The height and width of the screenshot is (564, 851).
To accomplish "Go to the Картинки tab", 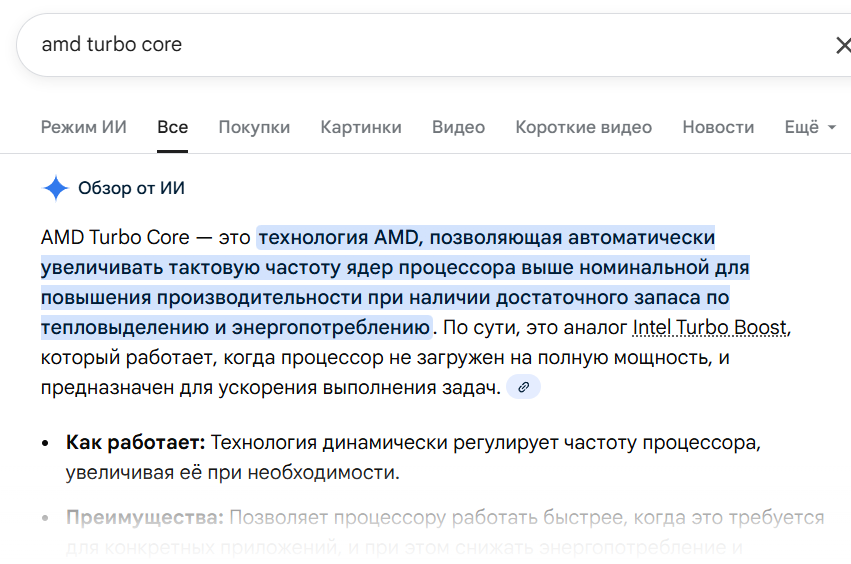I will pos(361,127).
